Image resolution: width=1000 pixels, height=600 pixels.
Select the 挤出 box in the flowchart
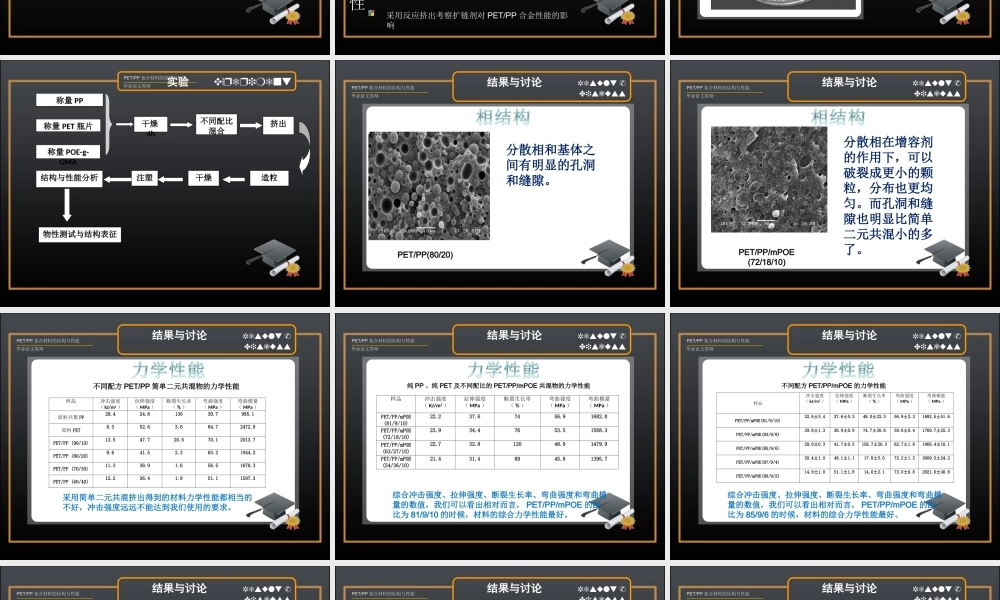click(279, 125)
